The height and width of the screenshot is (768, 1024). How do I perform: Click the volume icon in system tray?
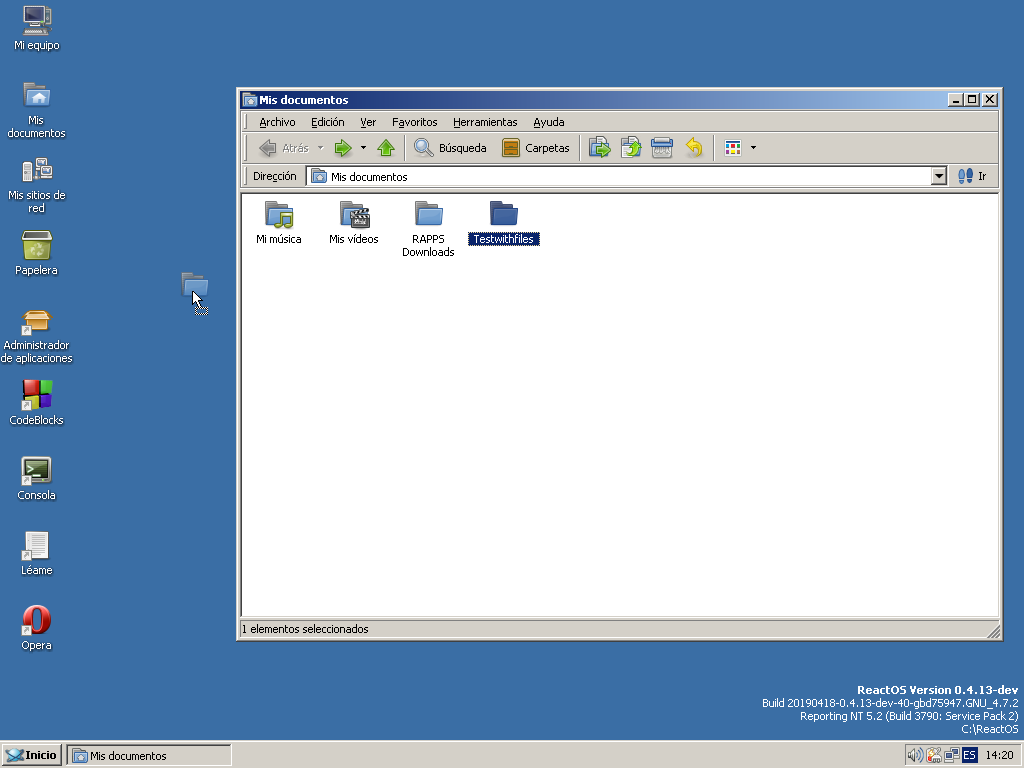(914, 755)
